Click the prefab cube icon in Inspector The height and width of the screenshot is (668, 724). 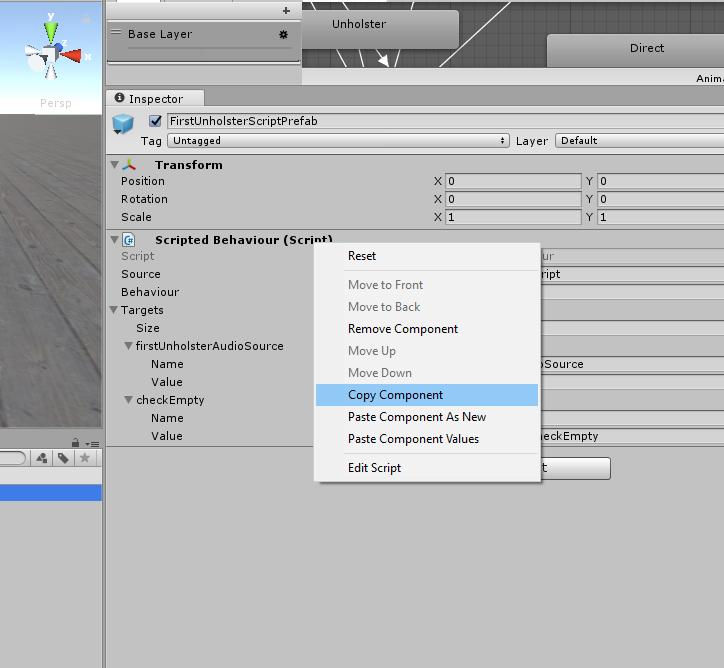(x=123, y=124)
